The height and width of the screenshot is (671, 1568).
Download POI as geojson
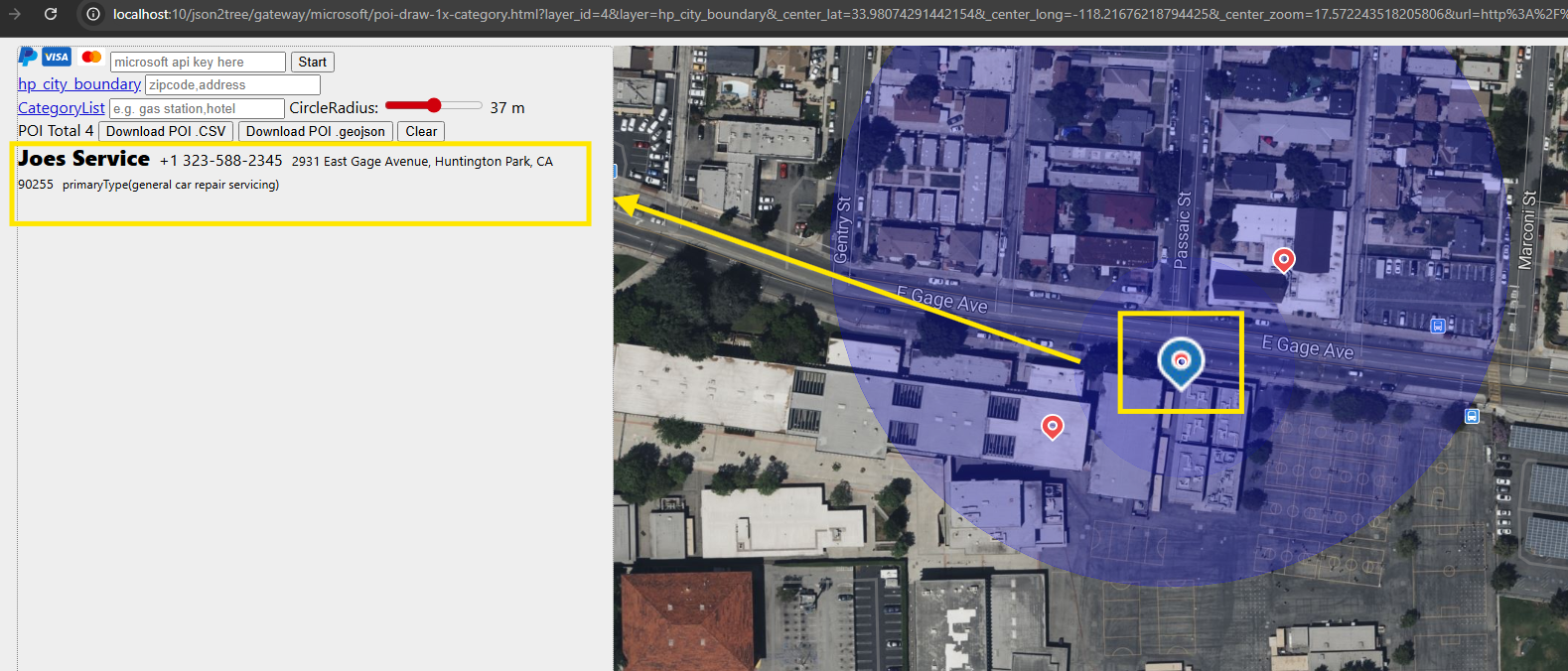[316, 131]
